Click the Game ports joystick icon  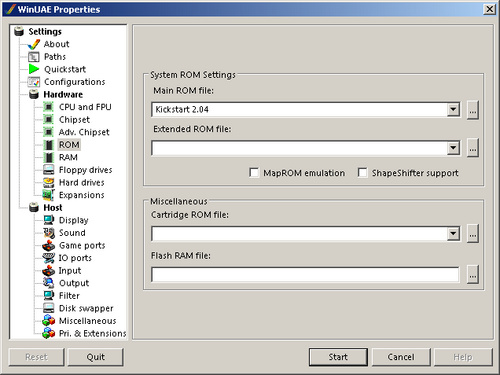(x=49, y=245)
